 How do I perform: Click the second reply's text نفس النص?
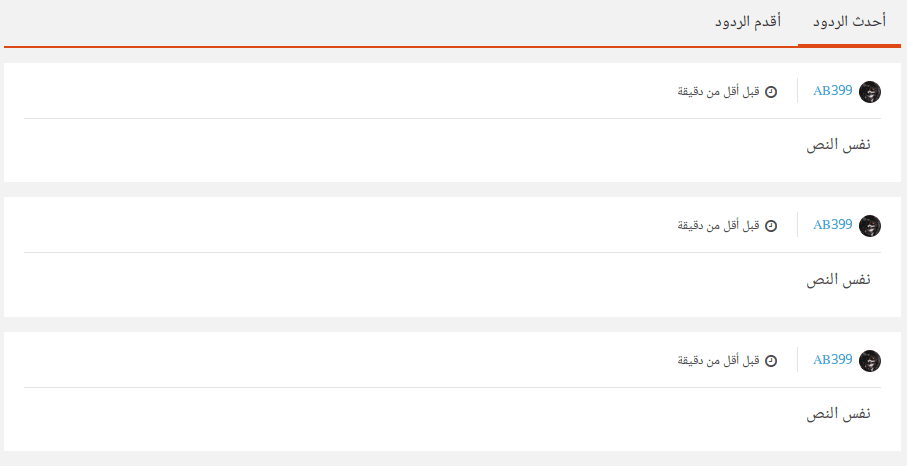(839, 280)
